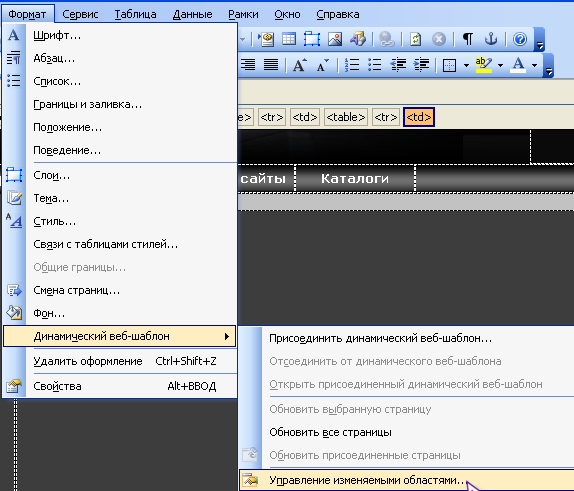574x491 pixels.
Task: Open formatting toolbar options arrow
Action: (548, 66)
